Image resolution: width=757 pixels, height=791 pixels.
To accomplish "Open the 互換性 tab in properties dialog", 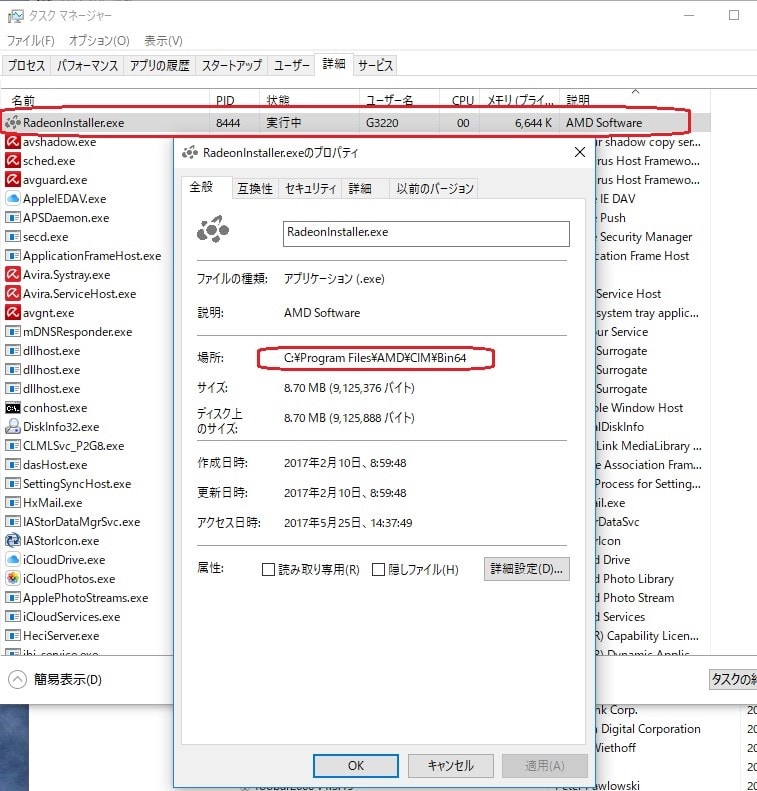I will point(255,189).
